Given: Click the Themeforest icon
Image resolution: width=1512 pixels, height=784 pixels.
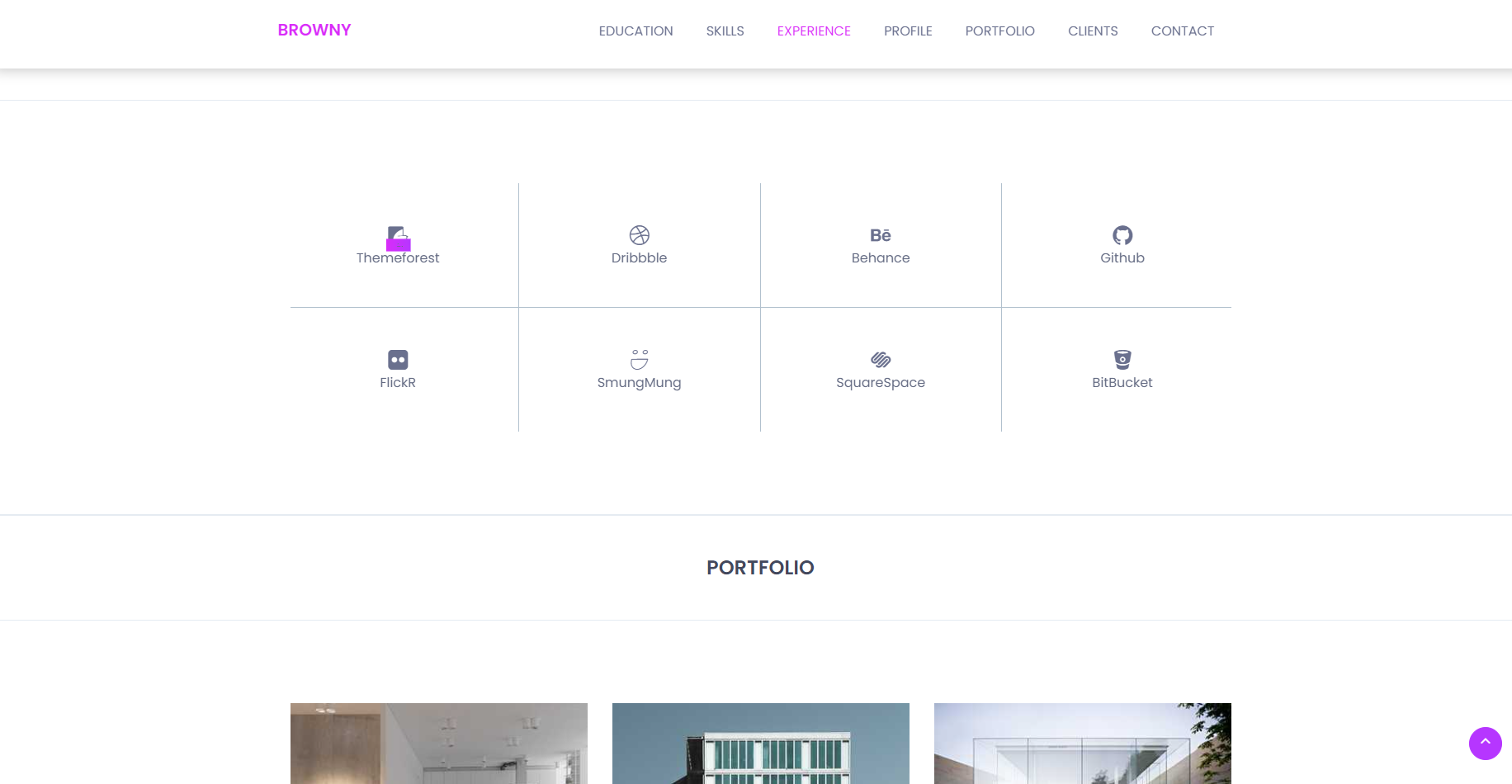Looking at the screenshot, I should point(398,238).
